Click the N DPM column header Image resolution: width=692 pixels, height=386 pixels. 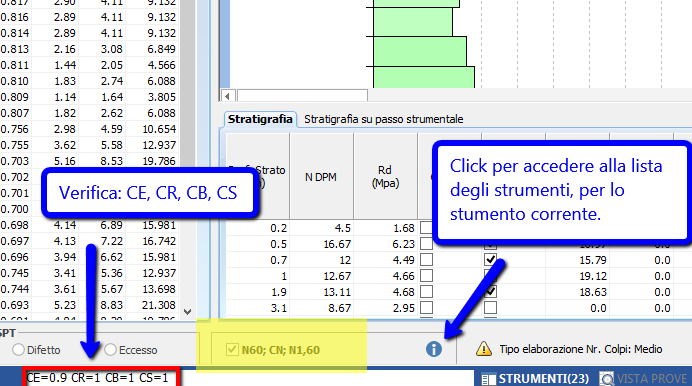coord(321,177)
